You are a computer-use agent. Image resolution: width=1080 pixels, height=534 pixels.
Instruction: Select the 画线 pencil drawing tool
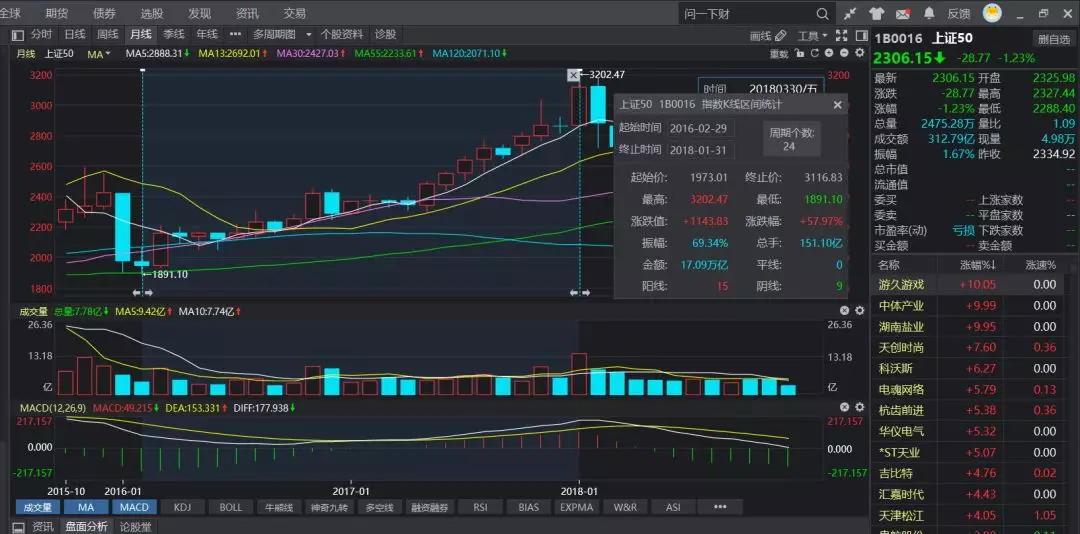pyautogui.click(x=768, y=35)
